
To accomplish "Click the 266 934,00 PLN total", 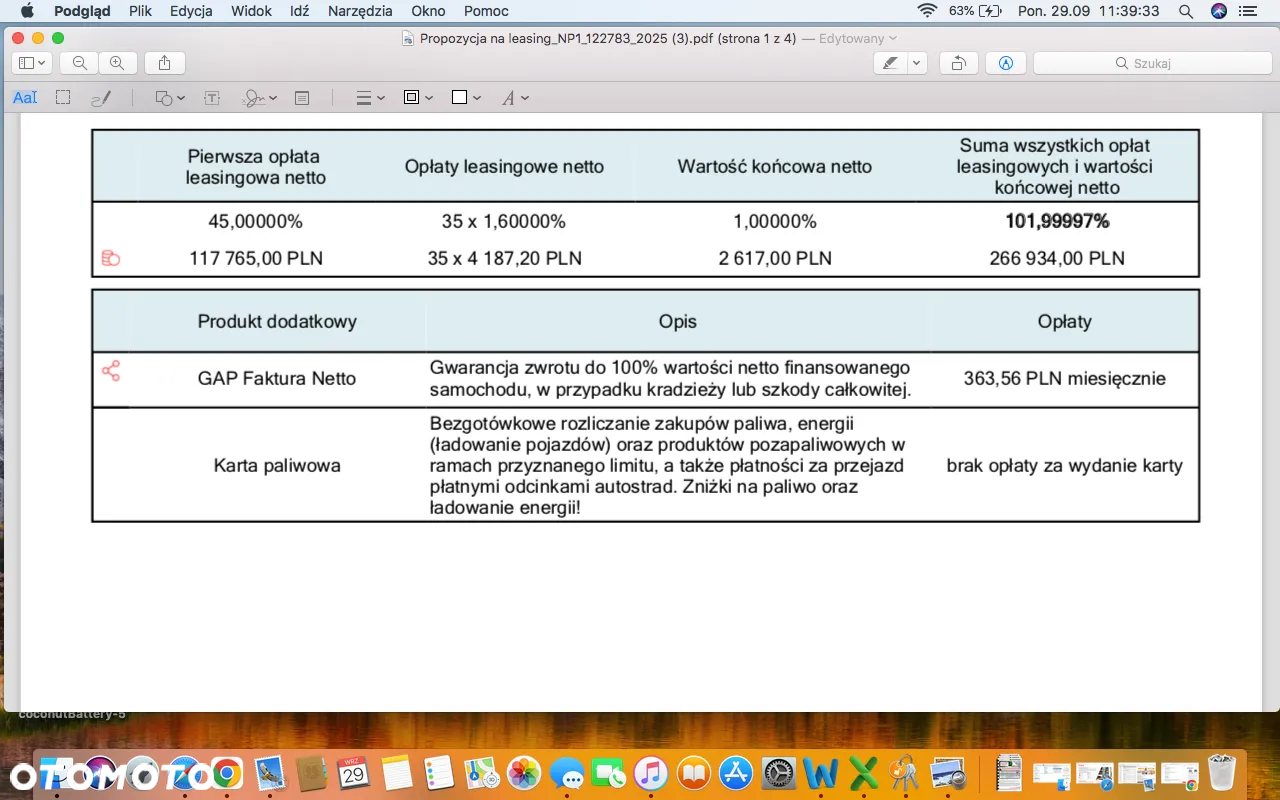I will 1057,258.
